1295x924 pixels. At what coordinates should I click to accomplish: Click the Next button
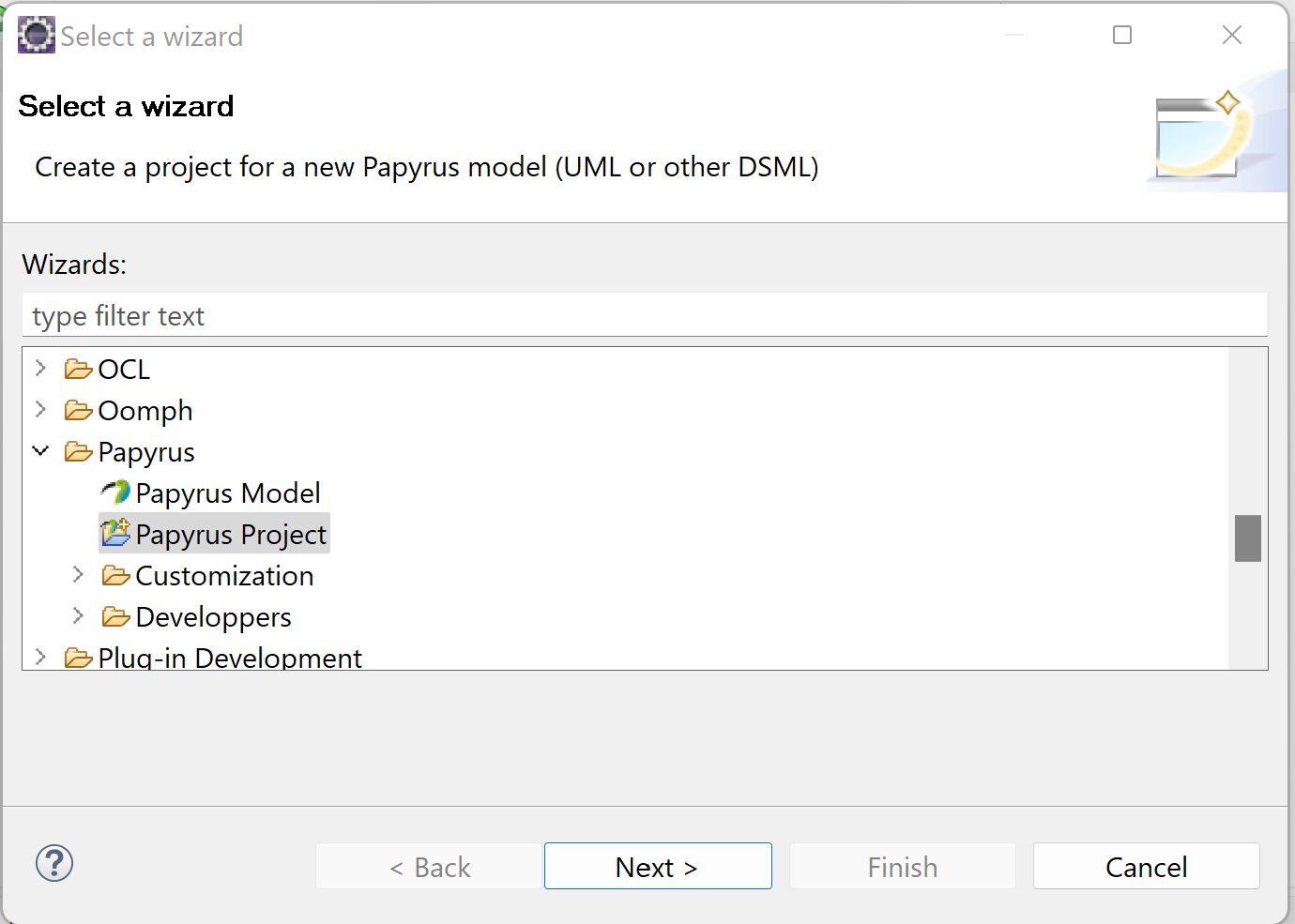coord(657,866)
